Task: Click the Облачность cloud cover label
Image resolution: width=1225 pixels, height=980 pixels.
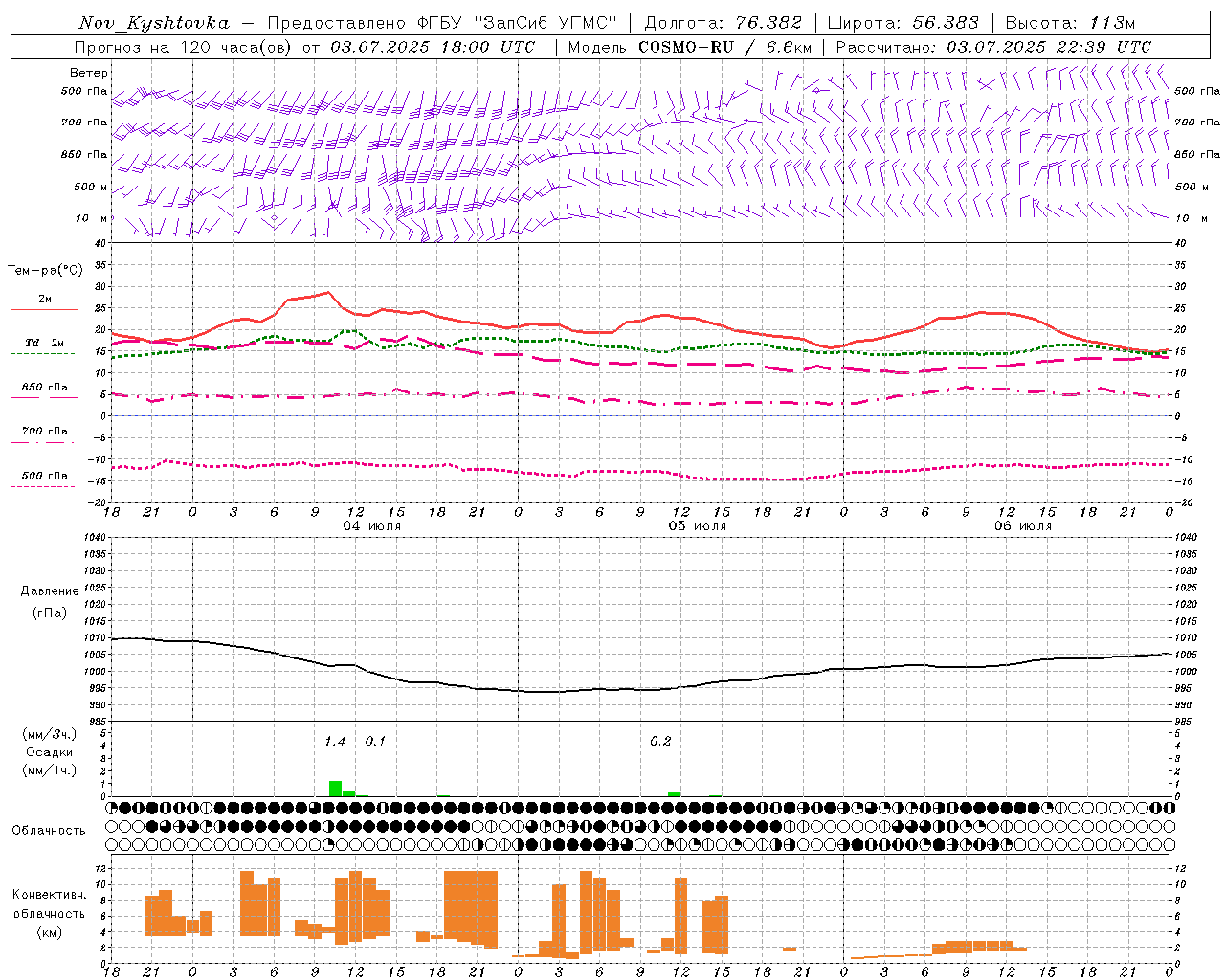Action: [49, 830]
